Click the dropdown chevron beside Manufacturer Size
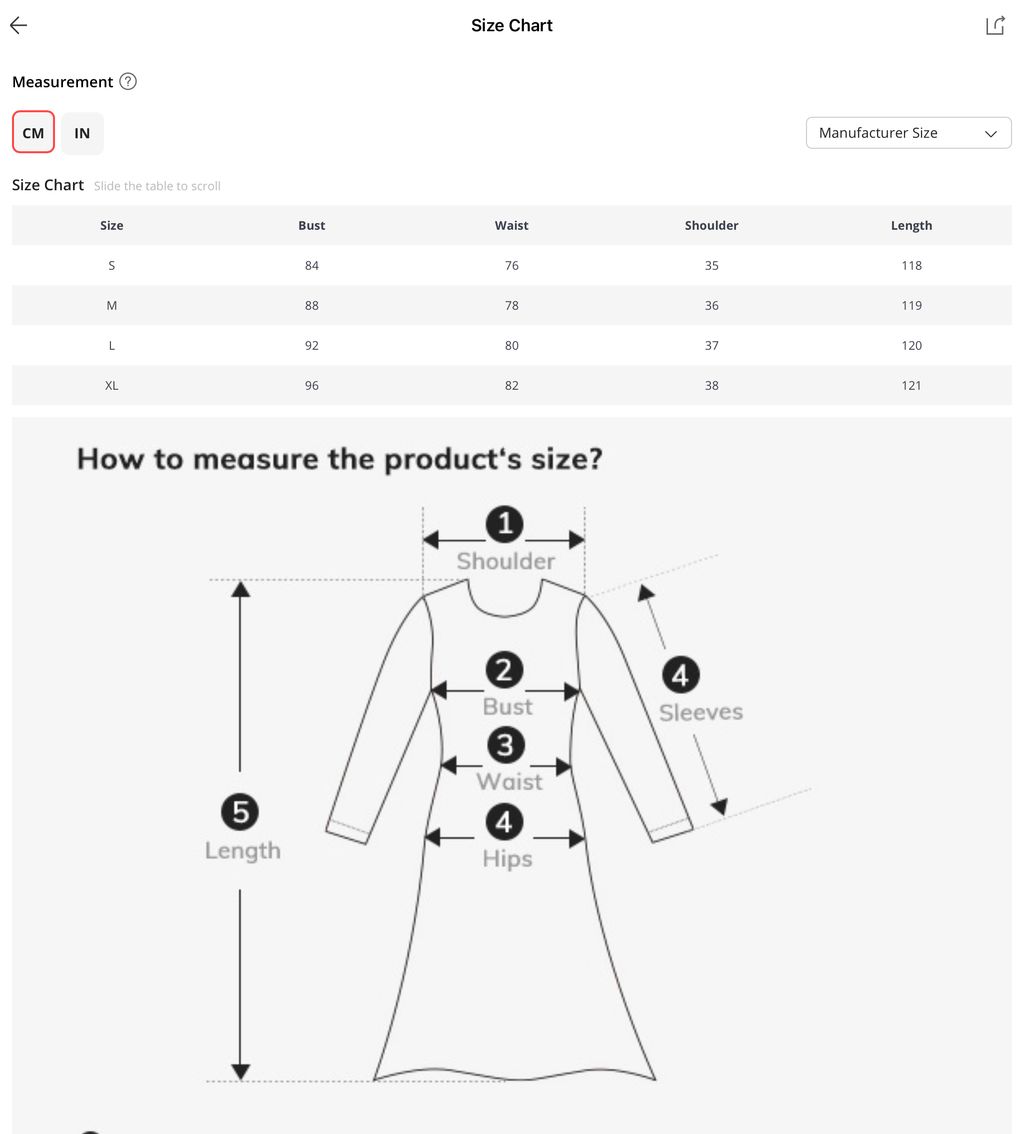1024x1134 pixels. pos(991,134)
